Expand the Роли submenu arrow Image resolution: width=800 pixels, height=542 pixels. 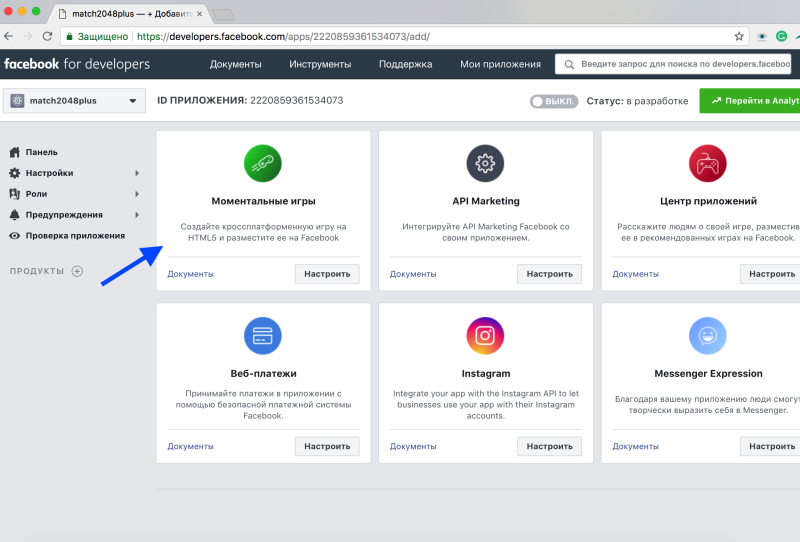click(137, 194)
